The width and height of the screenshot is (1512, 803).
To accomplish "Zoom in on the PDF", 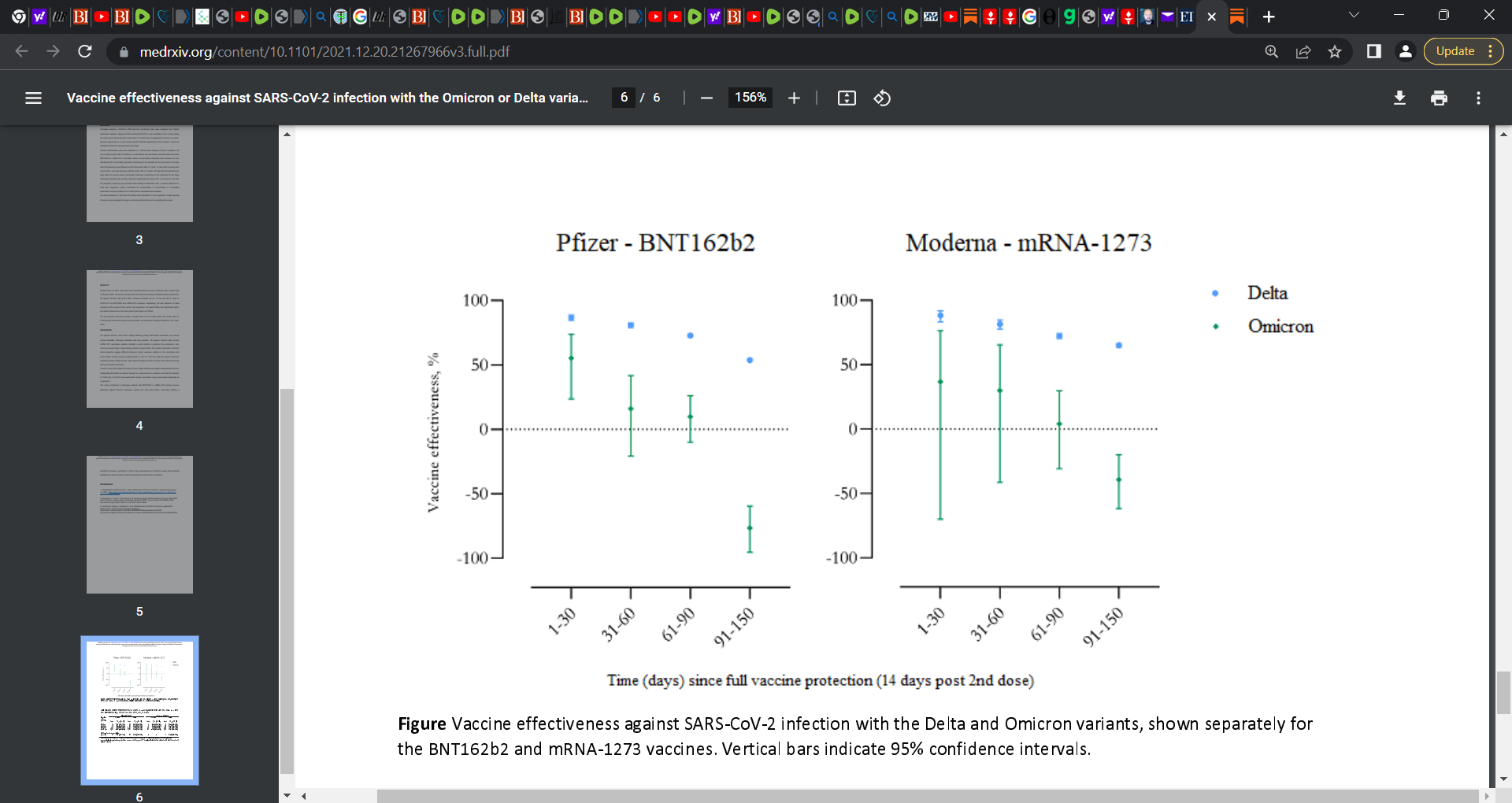I will coord(794,98).
